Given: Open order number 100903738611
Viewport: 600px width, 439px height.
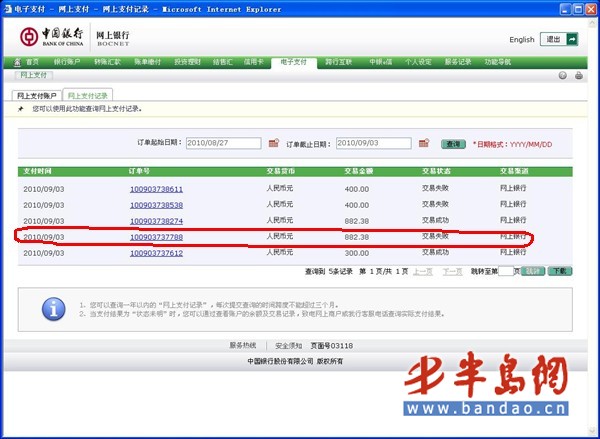Looking at the screenshot, I should click(x=156, y=189).
